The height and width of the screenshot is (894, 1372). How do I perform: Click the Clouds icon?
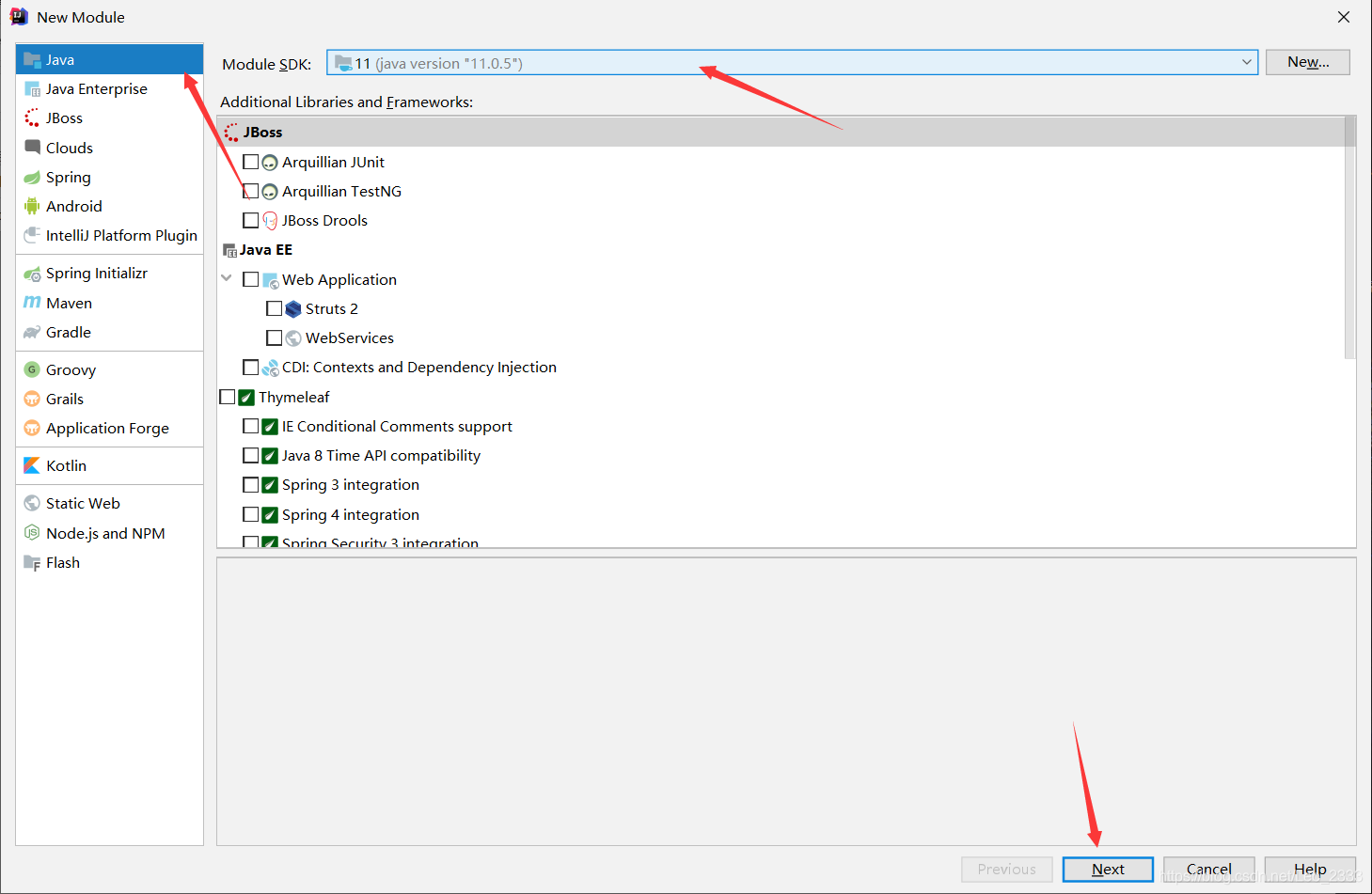pyautogui.click(x=32, y=148)
